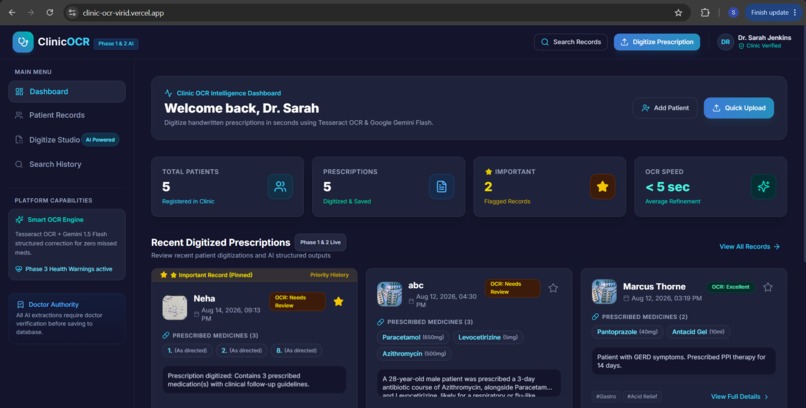Click the browser address bar URL
The width and height of the screenshot is (806, 408).
(123, 13)
